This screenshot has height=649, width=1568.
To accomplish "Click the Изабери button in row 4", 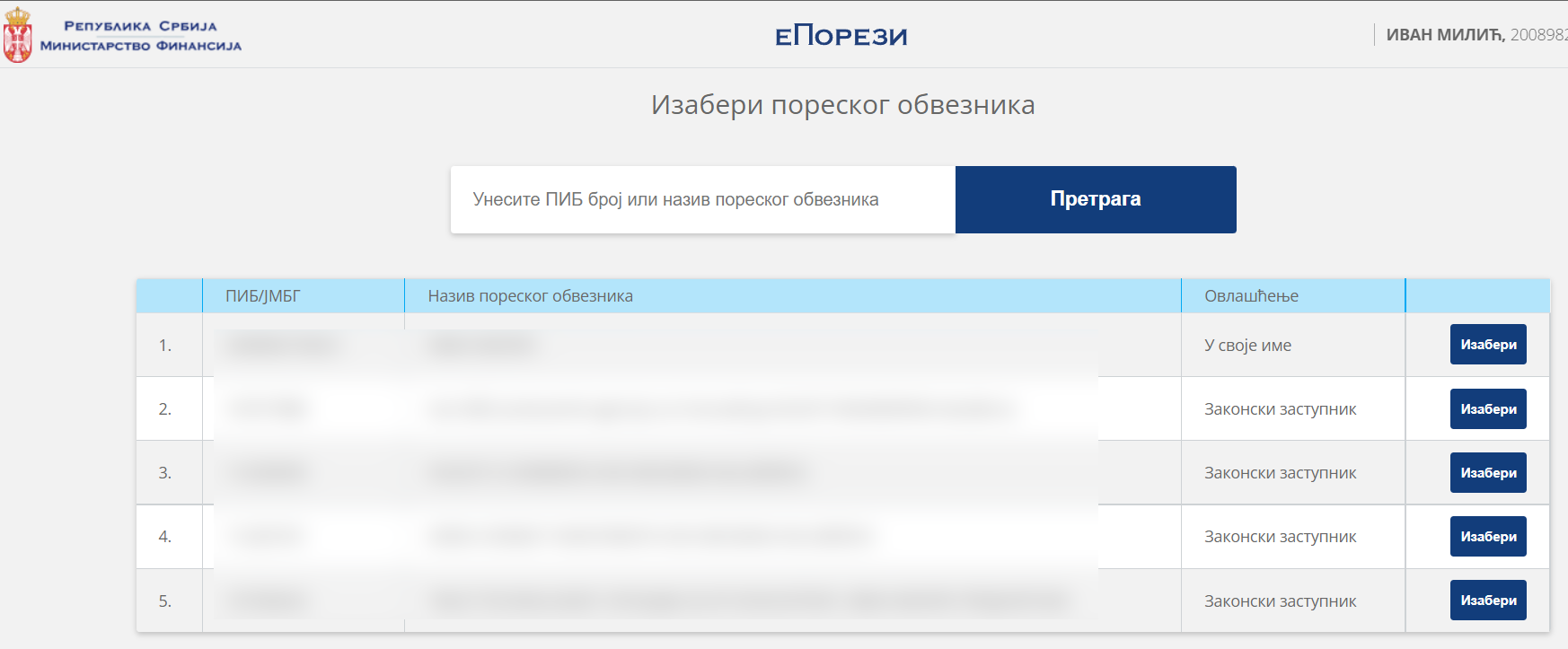I will [x=1488, y=536].
